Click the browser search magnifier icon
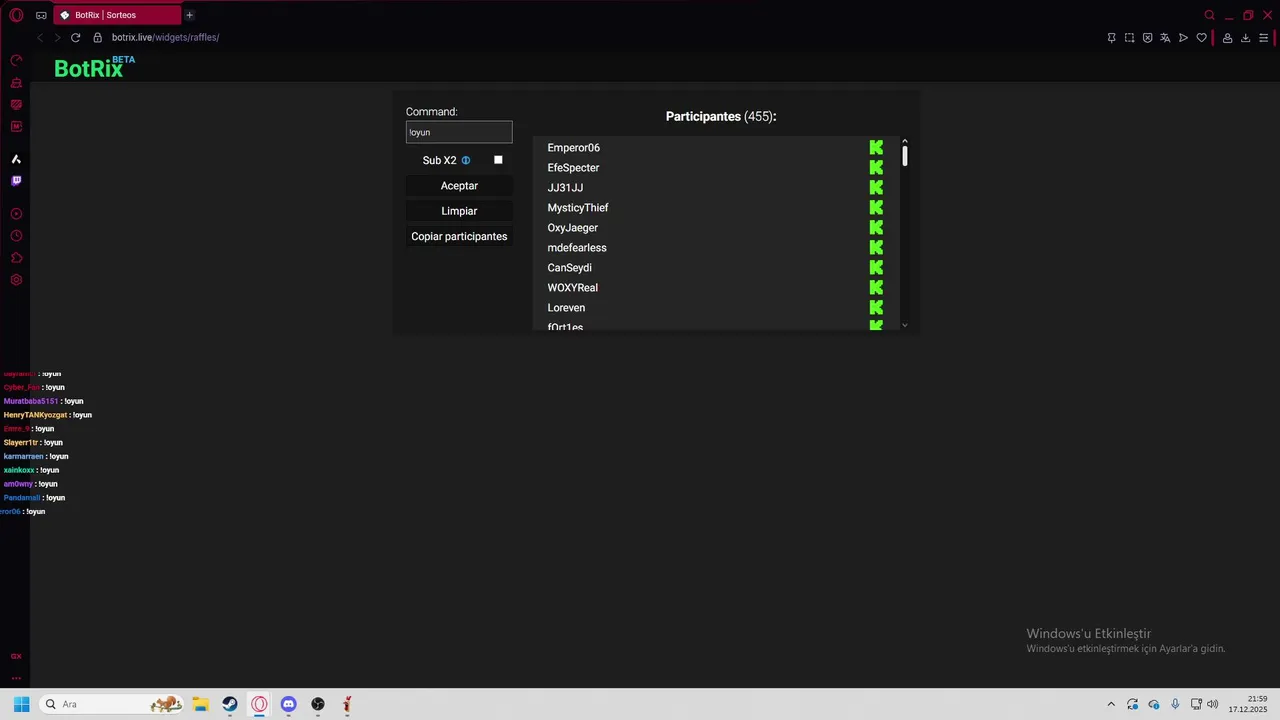The height and width of the screenshot is (720, 1280). pyautogui.click(x=1209, y=15)
